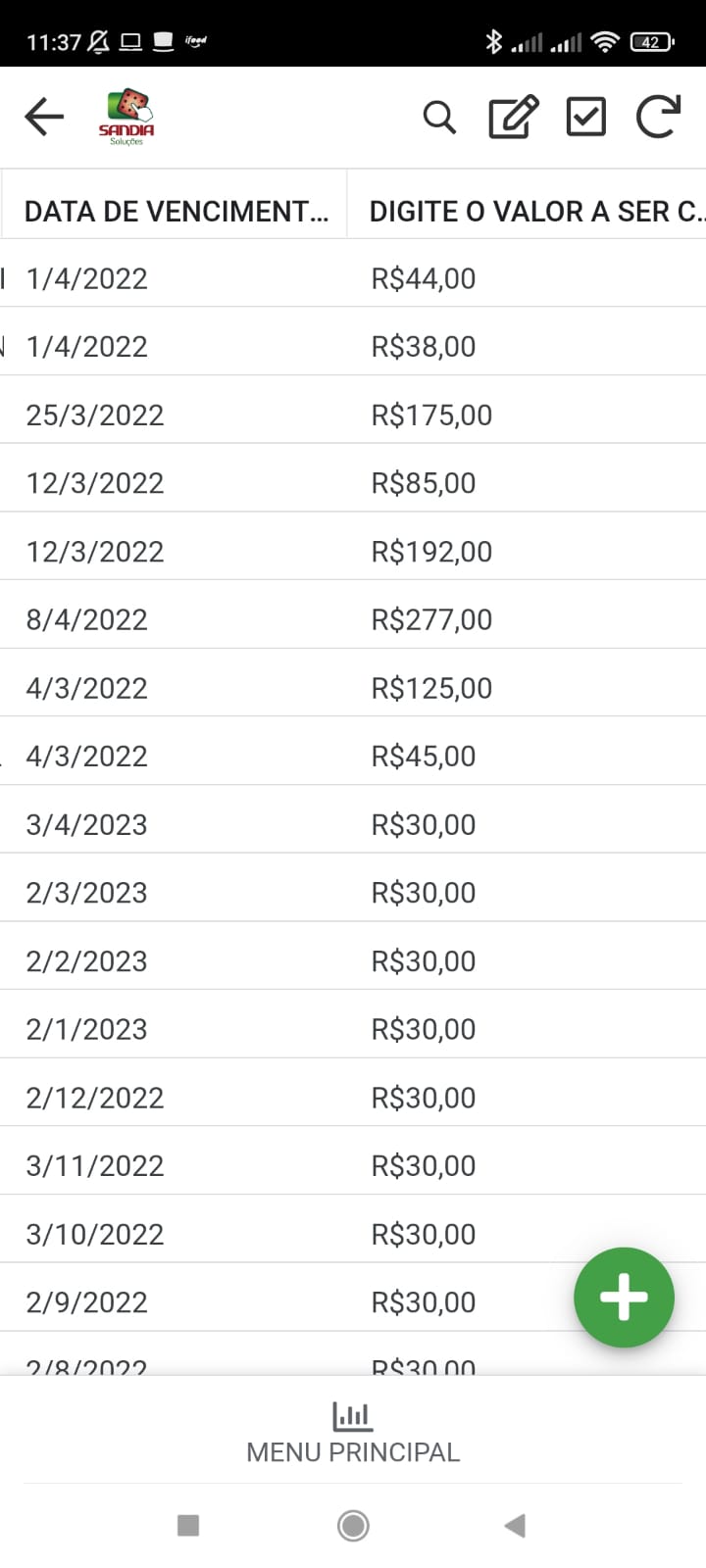Screen dimensions: 706x1568
Task: Tap the Sandia Soluções logo
Action: 126,118
